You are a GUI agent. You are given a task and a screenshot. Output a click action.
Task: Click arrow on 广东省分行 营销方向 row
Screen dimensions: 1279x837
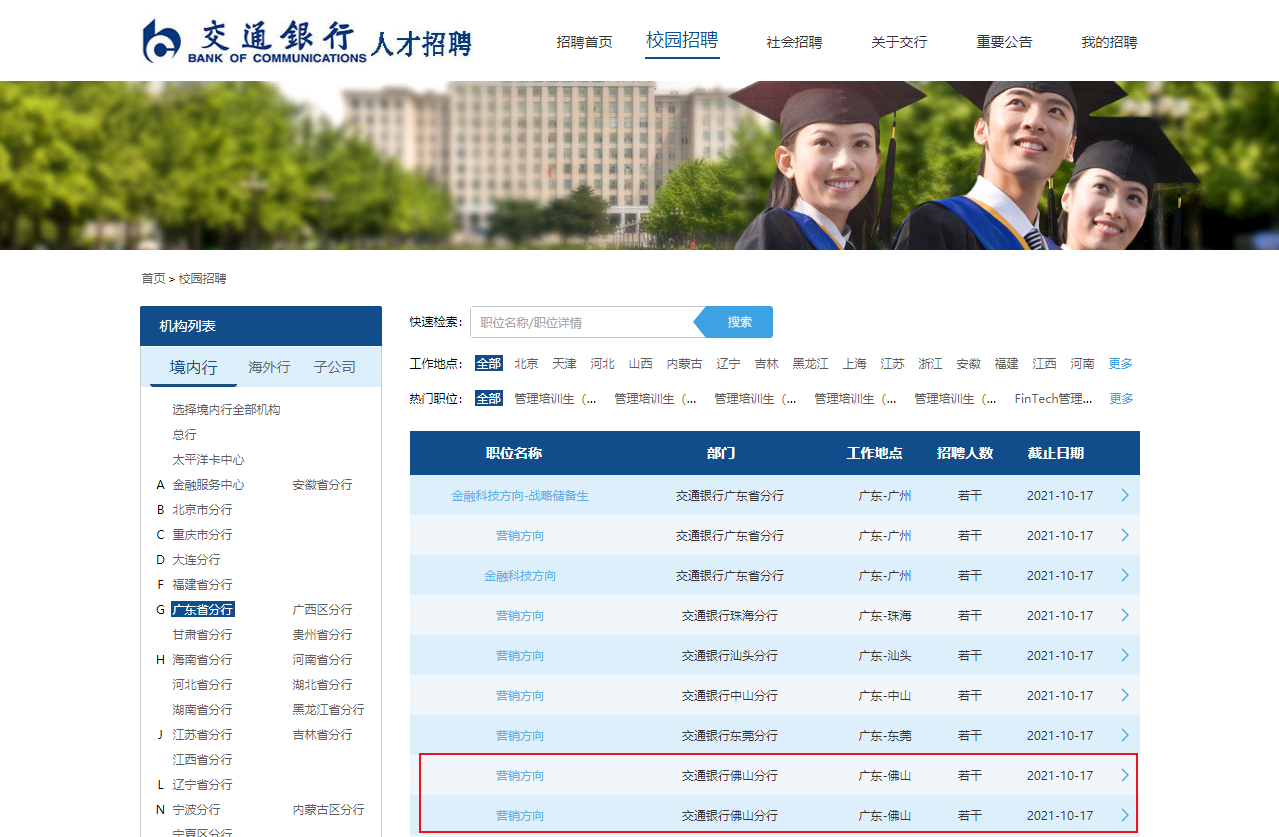[1125, 535]
